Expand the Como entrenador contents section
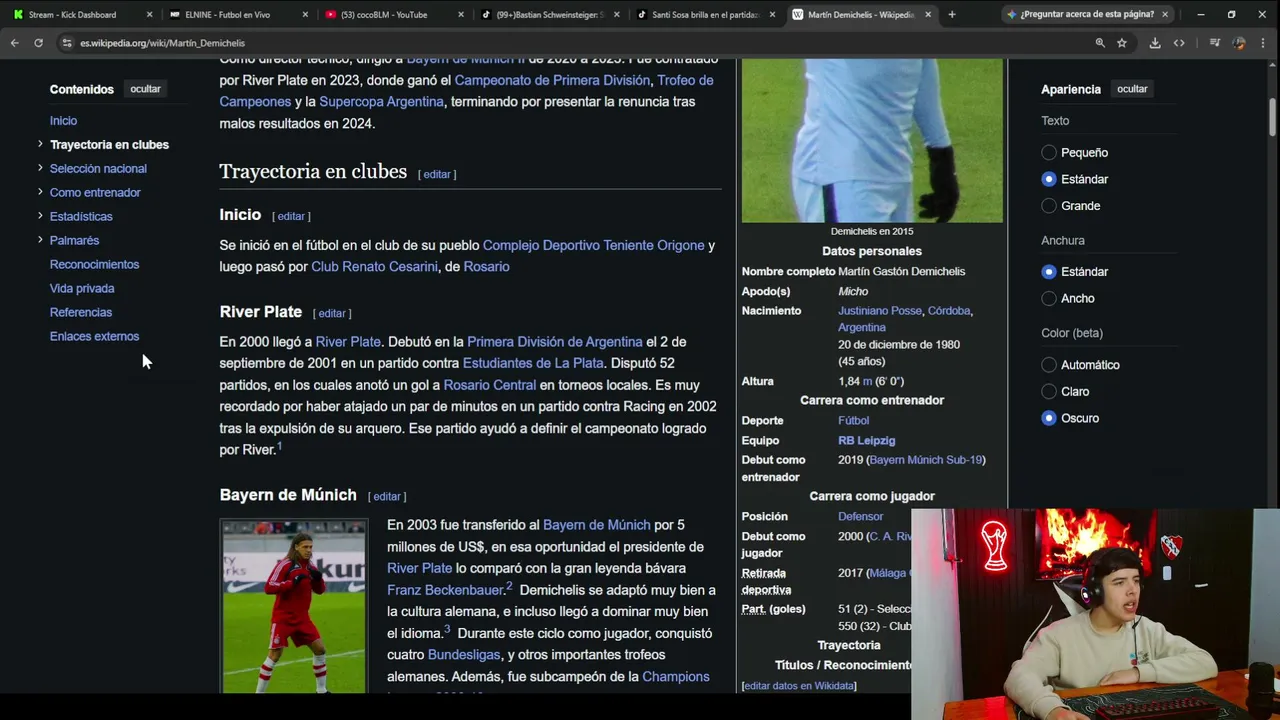This screenshot has height=720, width=1280. point(40,192)
